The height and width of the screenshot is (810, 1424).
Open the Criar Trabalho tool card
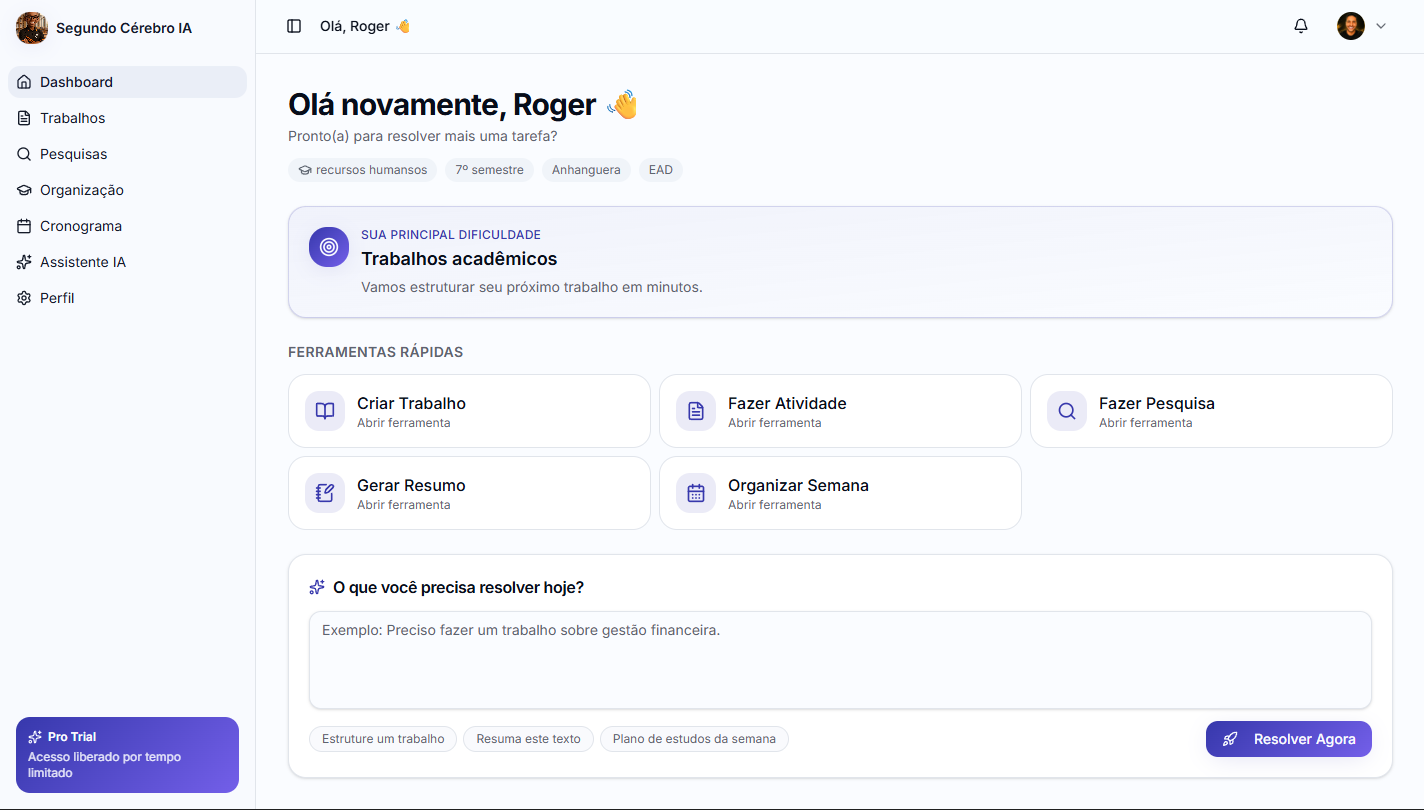click(469, 411)
